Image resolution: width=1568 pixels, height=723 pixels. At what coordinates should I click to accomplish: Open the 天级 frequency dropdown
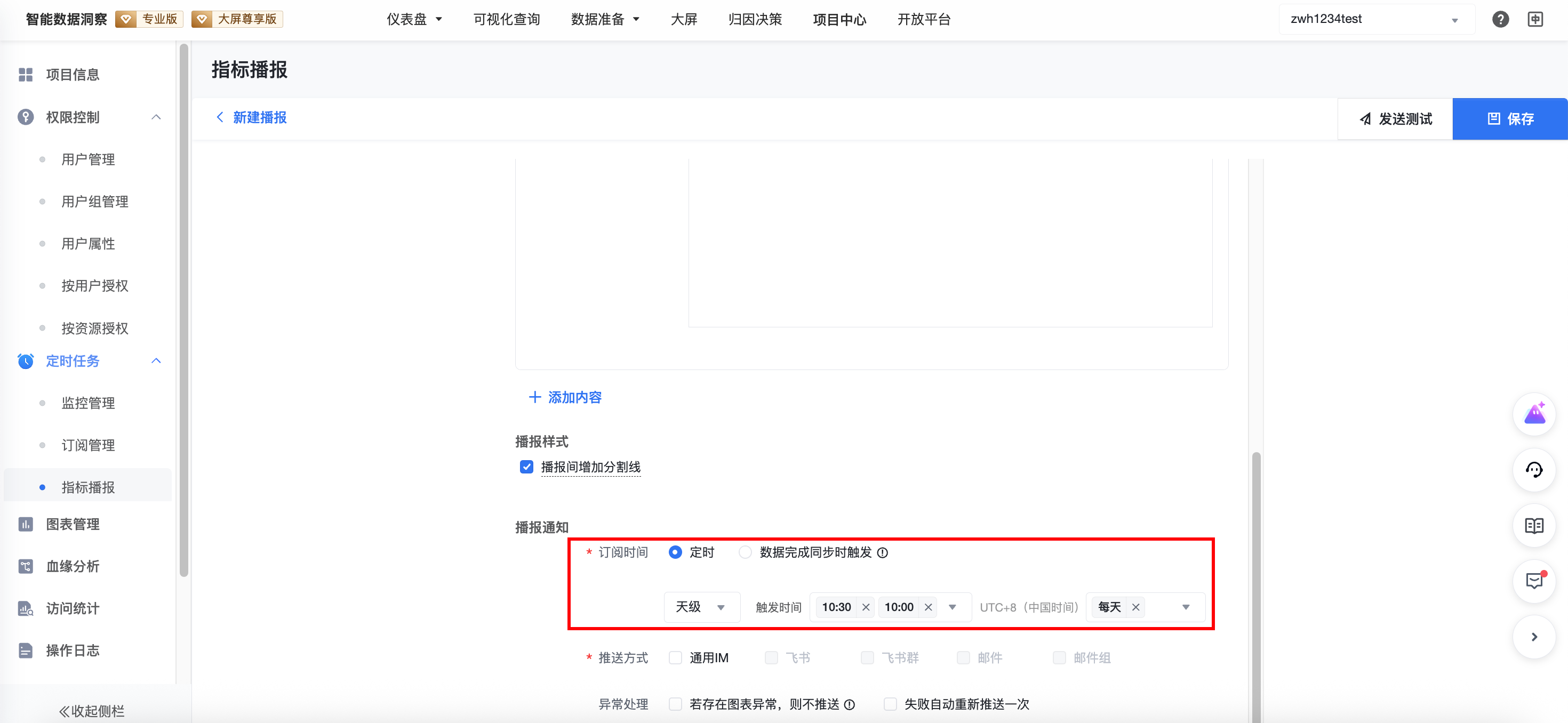701,607
